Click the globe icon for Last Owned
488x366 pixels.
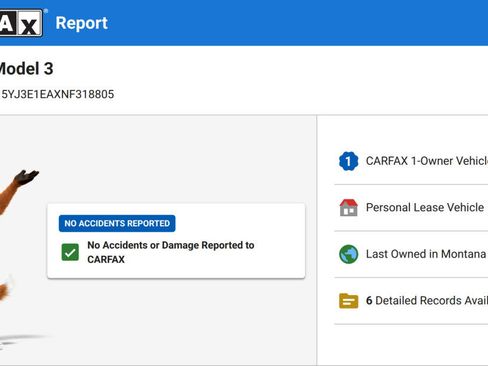point(348,254)
